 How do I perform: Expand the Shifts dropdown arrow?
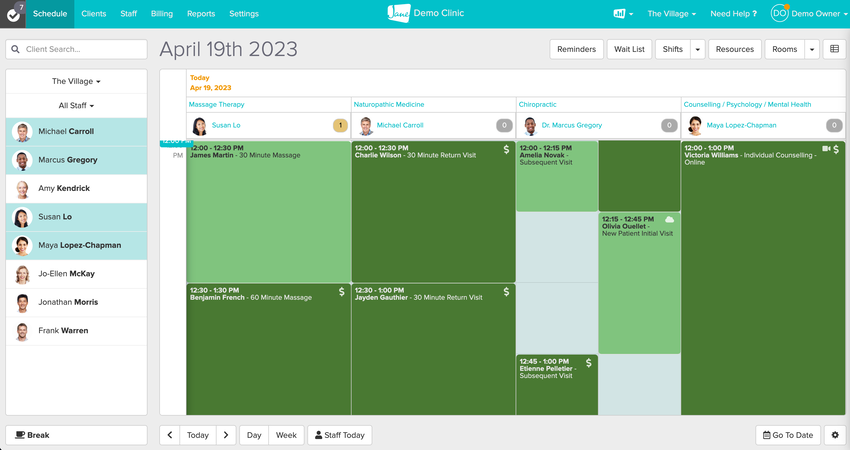point(697,49)
